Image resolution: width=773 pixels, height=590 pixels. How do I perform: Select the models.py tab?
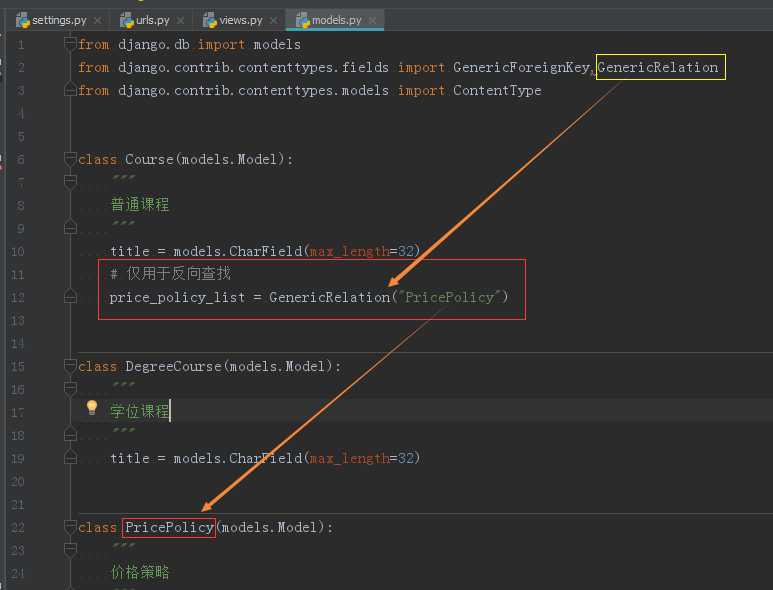click(336, 20)
